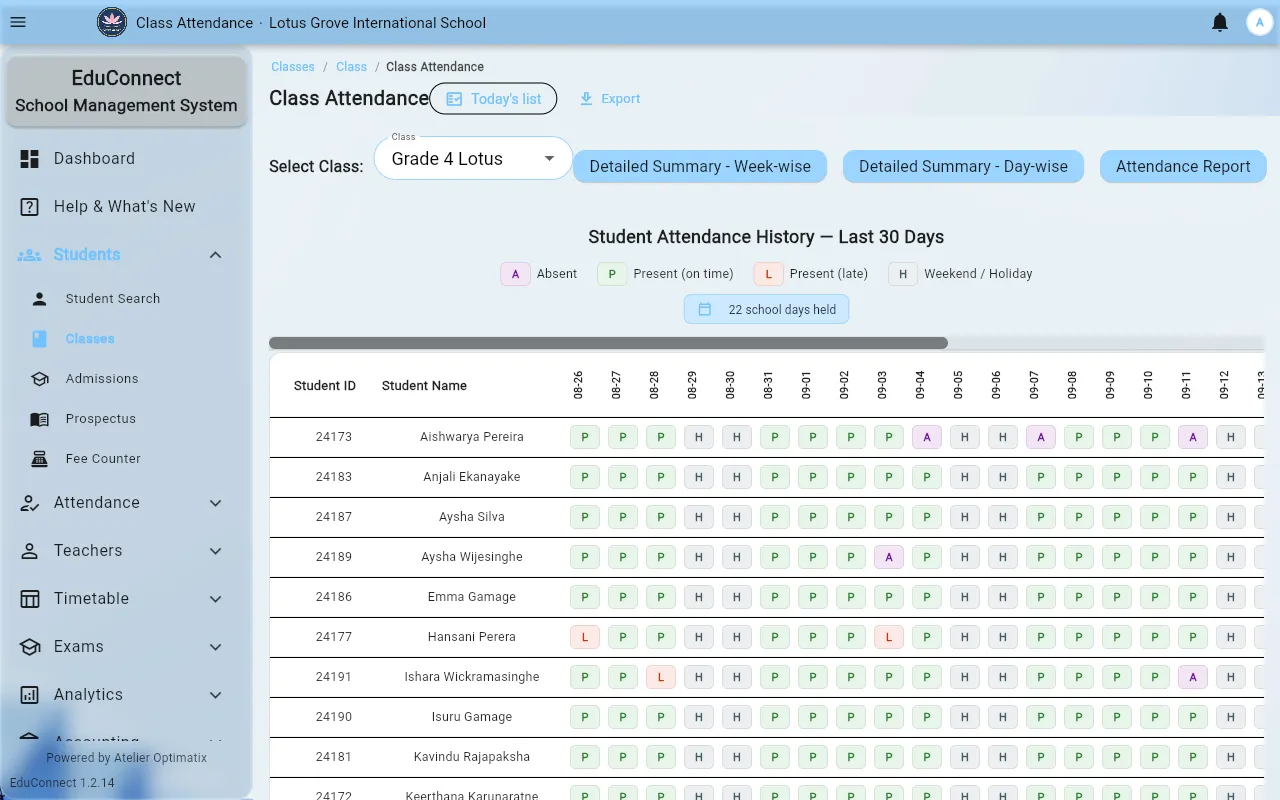Click the 22 school days held chip
Screen dimensions: 1280x800
pyautogui.click(x=767, y=309)
